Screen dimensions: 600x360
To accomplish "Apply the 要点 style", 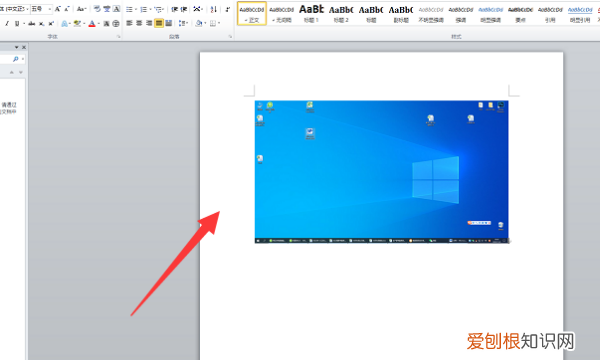I will point(520,13).
